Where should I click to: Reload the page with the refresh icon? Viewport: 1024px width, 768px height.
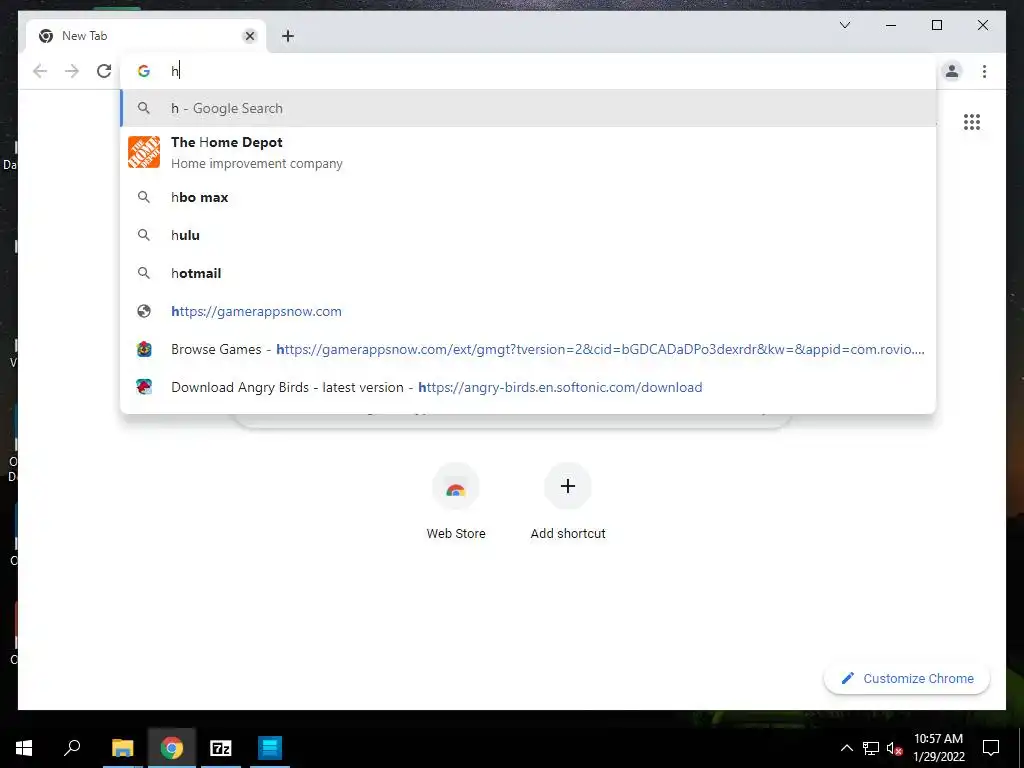pos(104,71)
